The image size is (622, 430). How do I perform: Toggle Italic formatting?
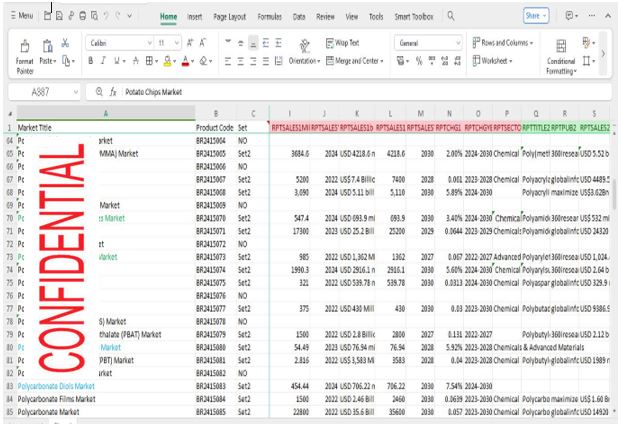pyautogui.click(x=103, y=61)
